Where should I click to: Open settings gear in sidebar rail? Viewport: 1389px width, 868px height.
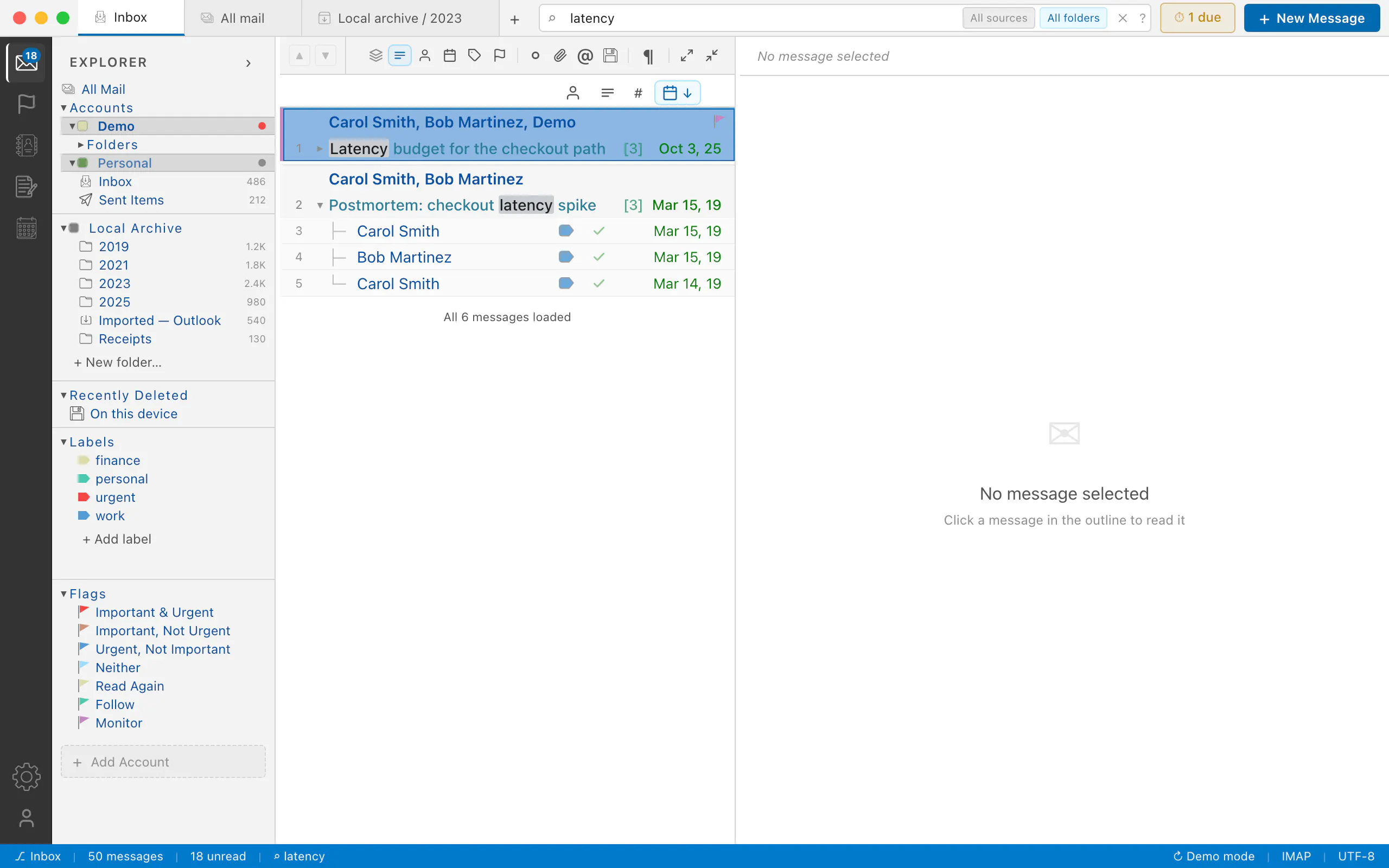tap(27, 777)
